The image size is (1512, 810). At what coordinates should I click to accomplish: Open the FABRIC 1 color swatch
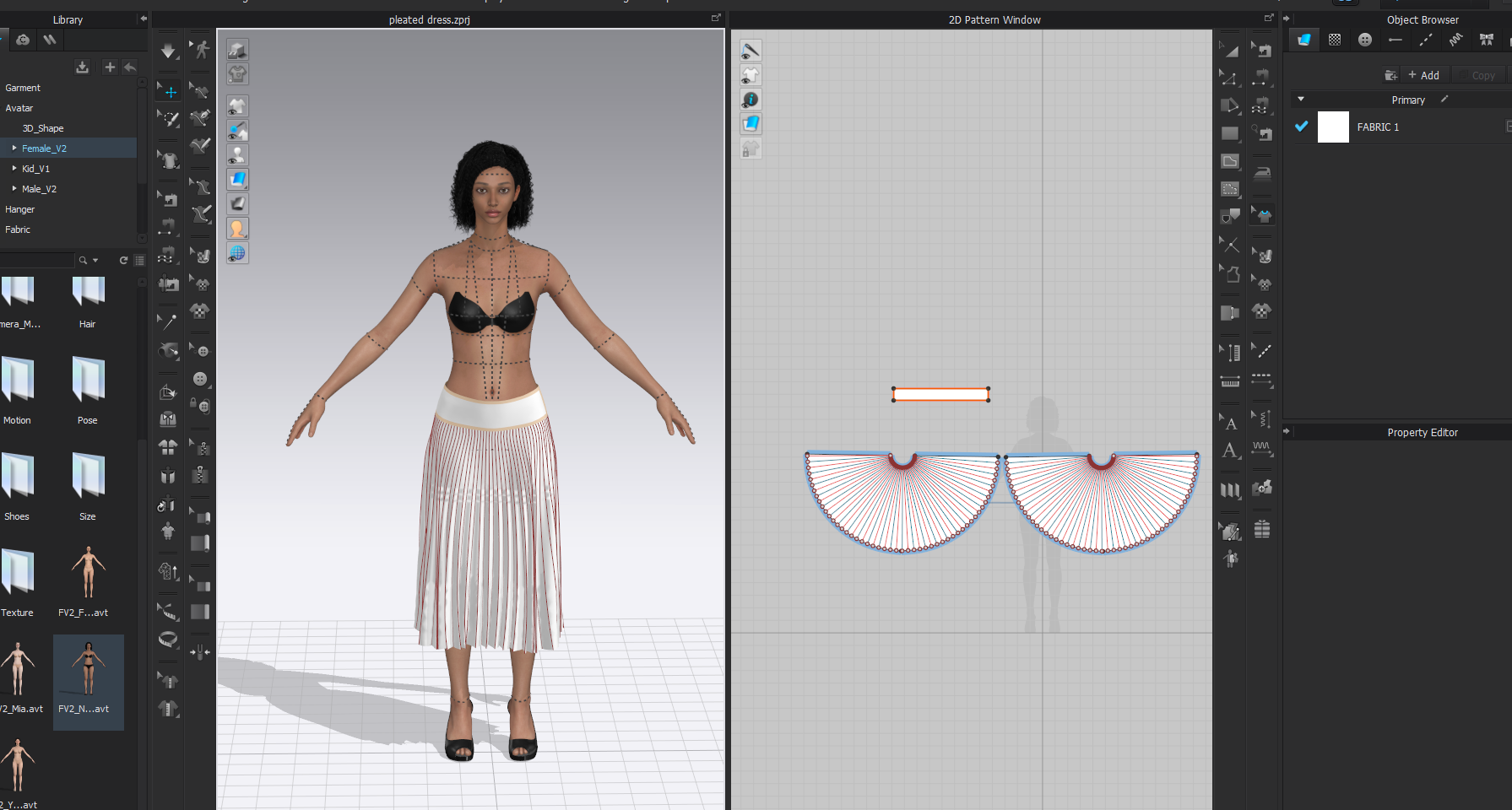tap(1333, 127)
